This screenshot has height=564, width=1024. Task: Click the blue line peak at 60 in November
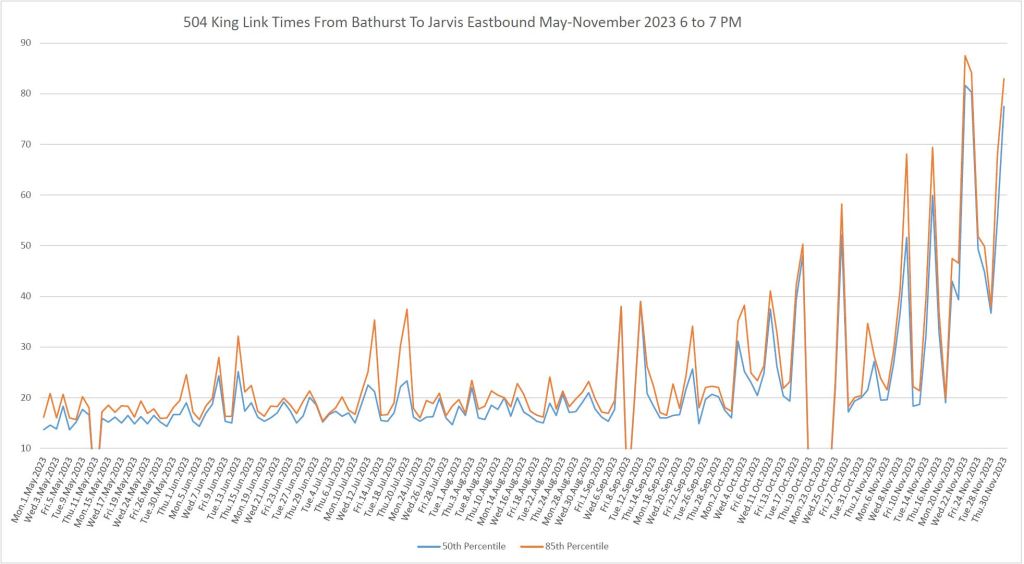[932, 196]
